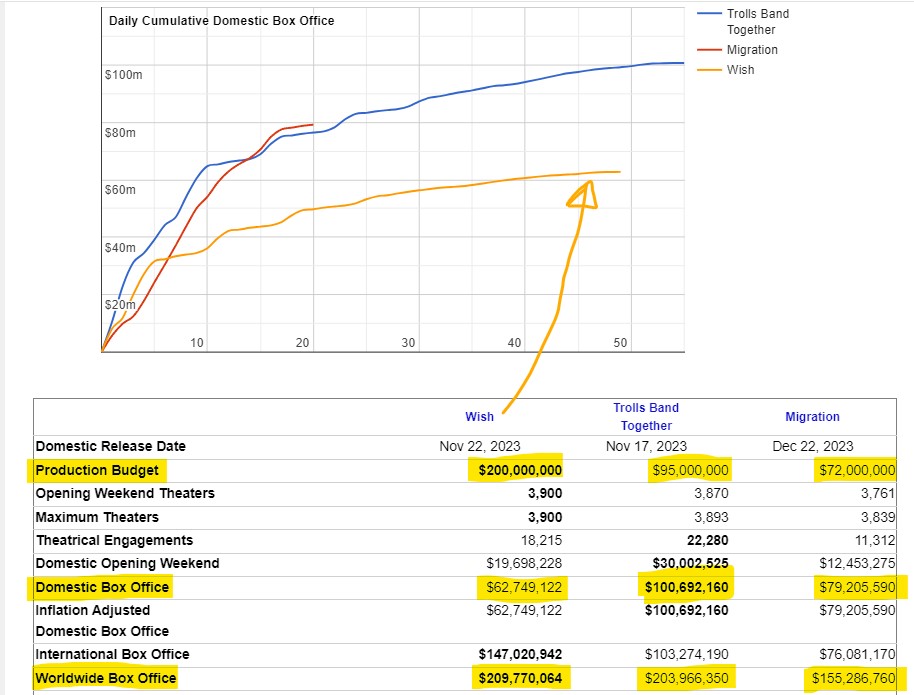Select the Worldwide Box Office row label
Image resolution: width=914 pixels, height=695 pixels.
106,679
